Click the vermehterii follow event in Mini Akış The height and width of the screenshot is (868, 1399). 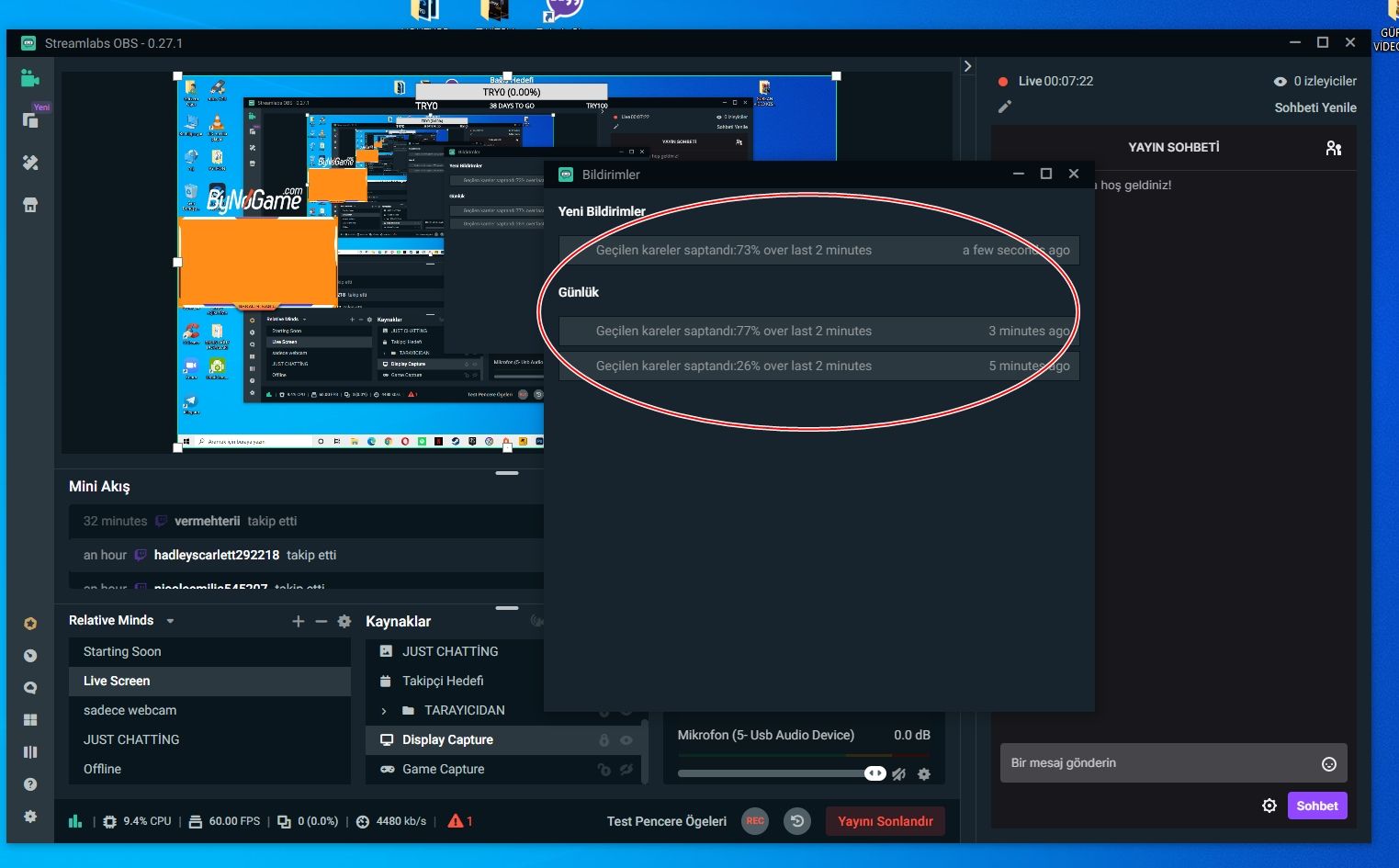pyautogui.click(x=306, y=522)
